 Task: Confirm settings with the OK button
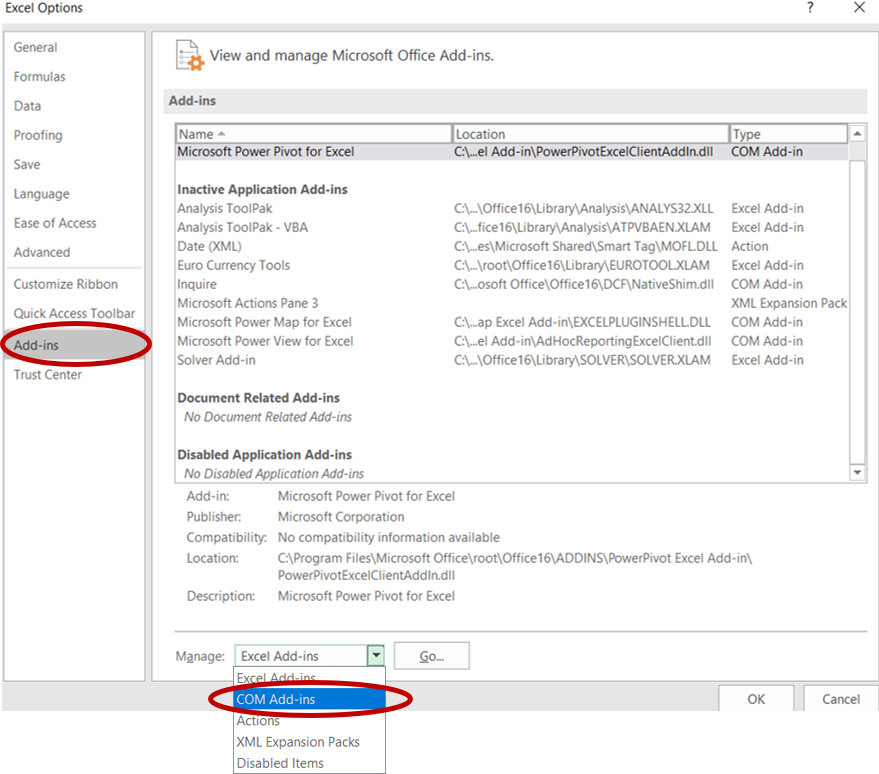(756, 699)
